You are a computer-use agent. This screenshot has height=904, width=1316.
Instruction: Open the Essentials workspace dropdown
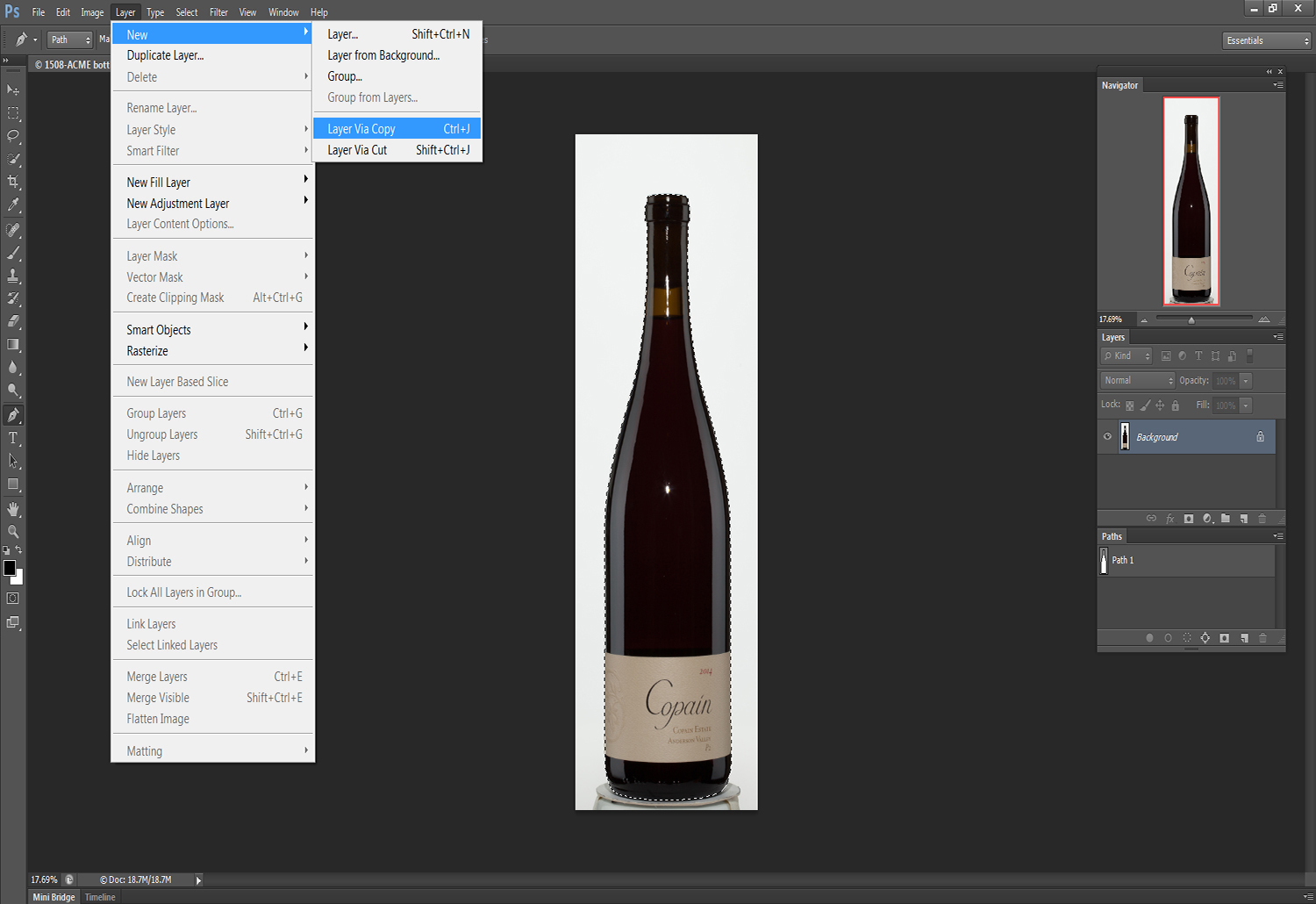(x=1267, y=40)
